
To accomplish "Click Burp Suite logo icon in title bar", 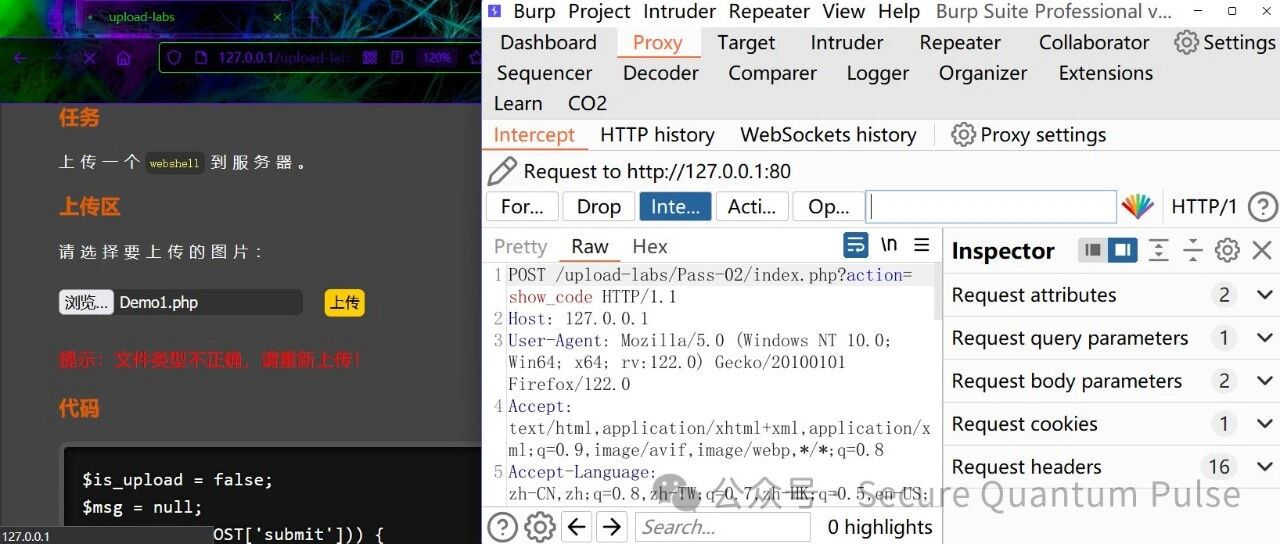I will [x=494, y=11].
